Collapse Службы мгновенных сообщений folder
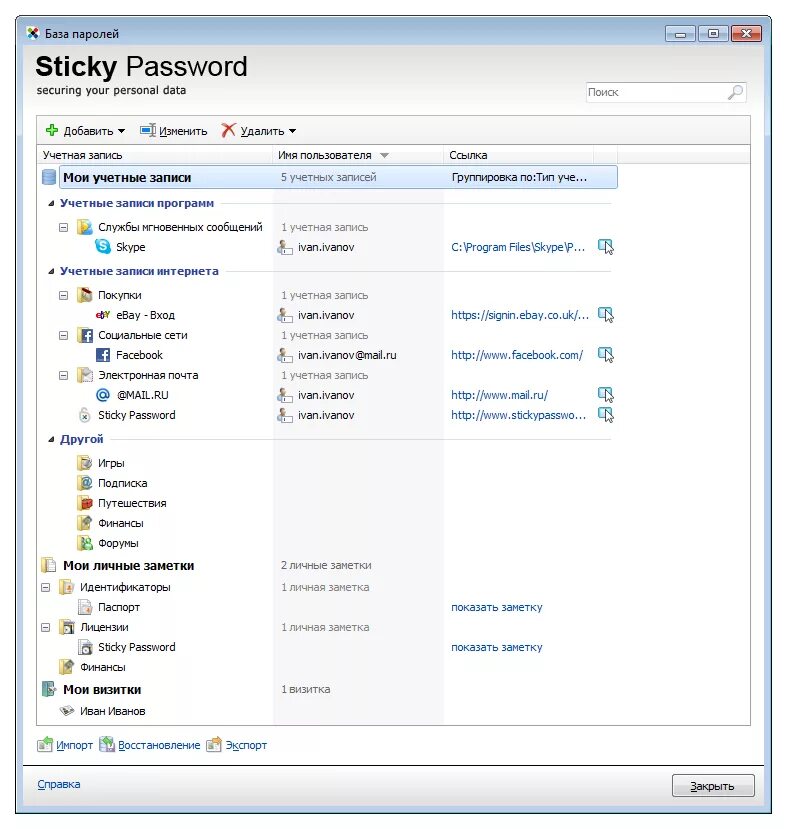787x829 pixels. tap(63, 227)
